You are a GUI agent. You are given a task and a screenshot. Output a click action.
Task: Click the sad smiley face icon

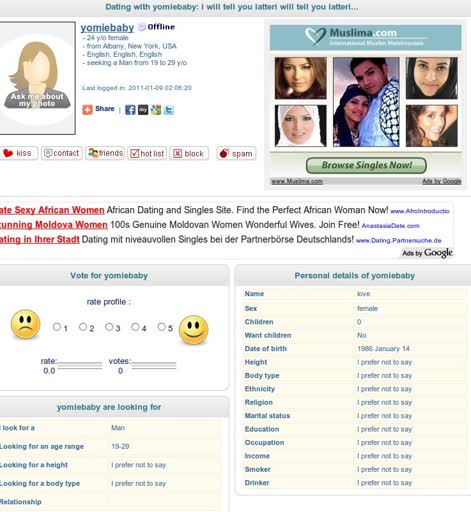tap(26, 324)
